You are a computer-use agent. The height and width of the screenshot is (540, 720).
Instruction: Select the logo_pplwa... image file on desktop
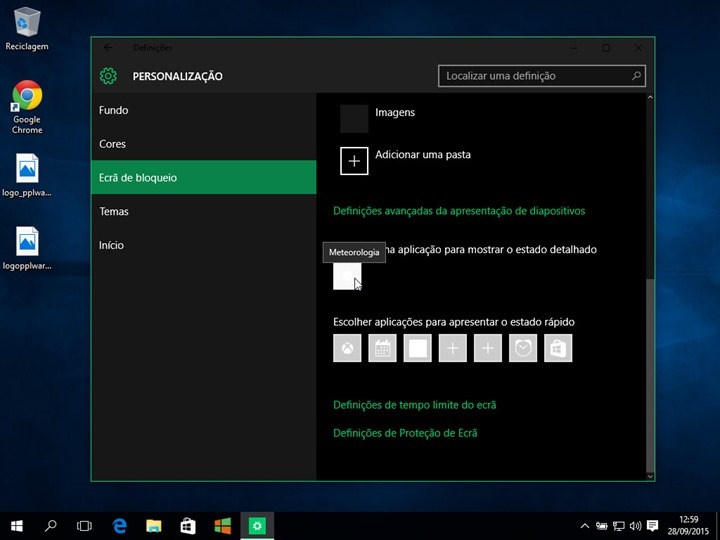point(27,175)
